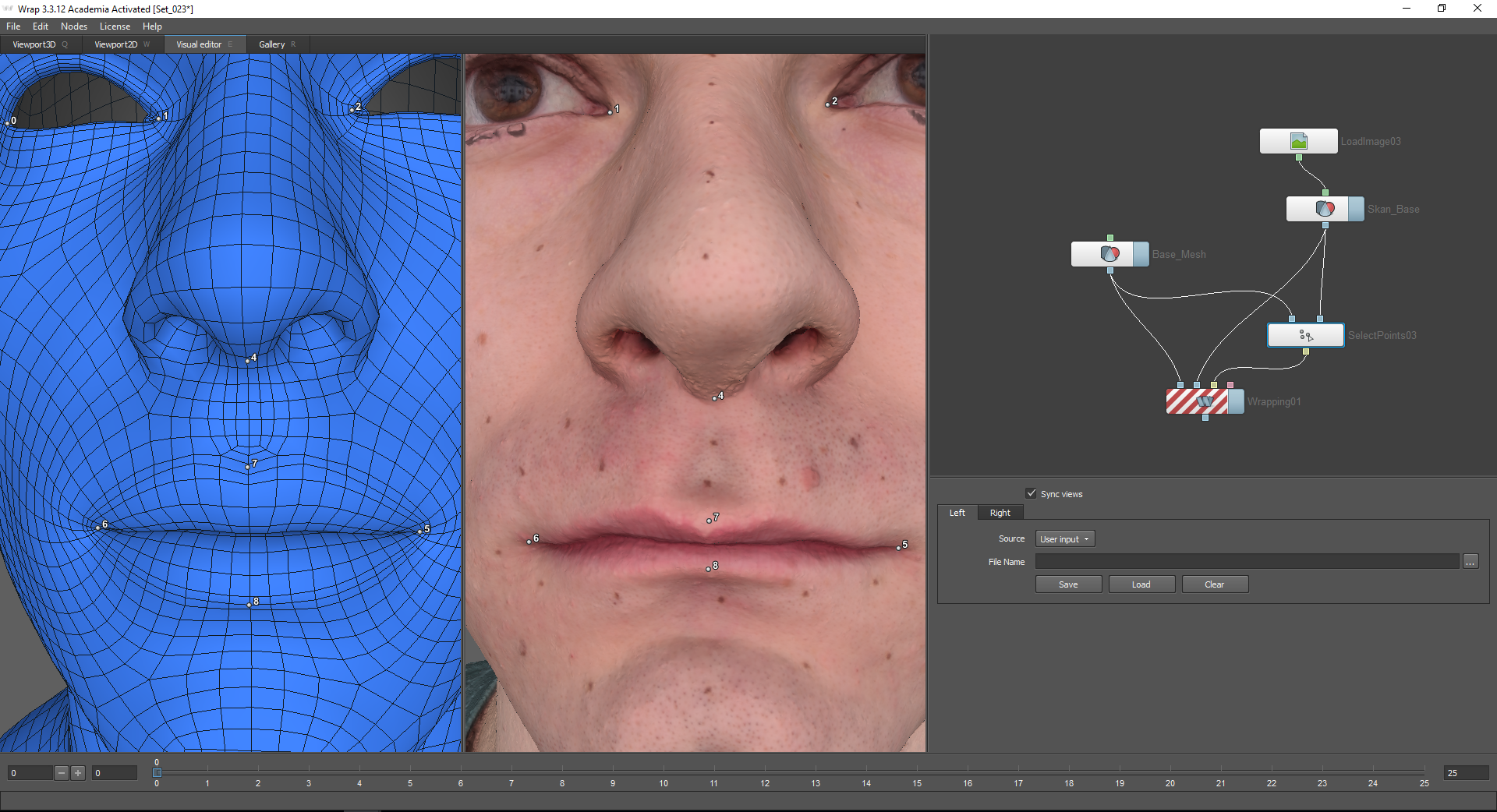Select point 5 on the scan photo mouth corner
Screen dimensions: 1497x812
tap(898, 548)
